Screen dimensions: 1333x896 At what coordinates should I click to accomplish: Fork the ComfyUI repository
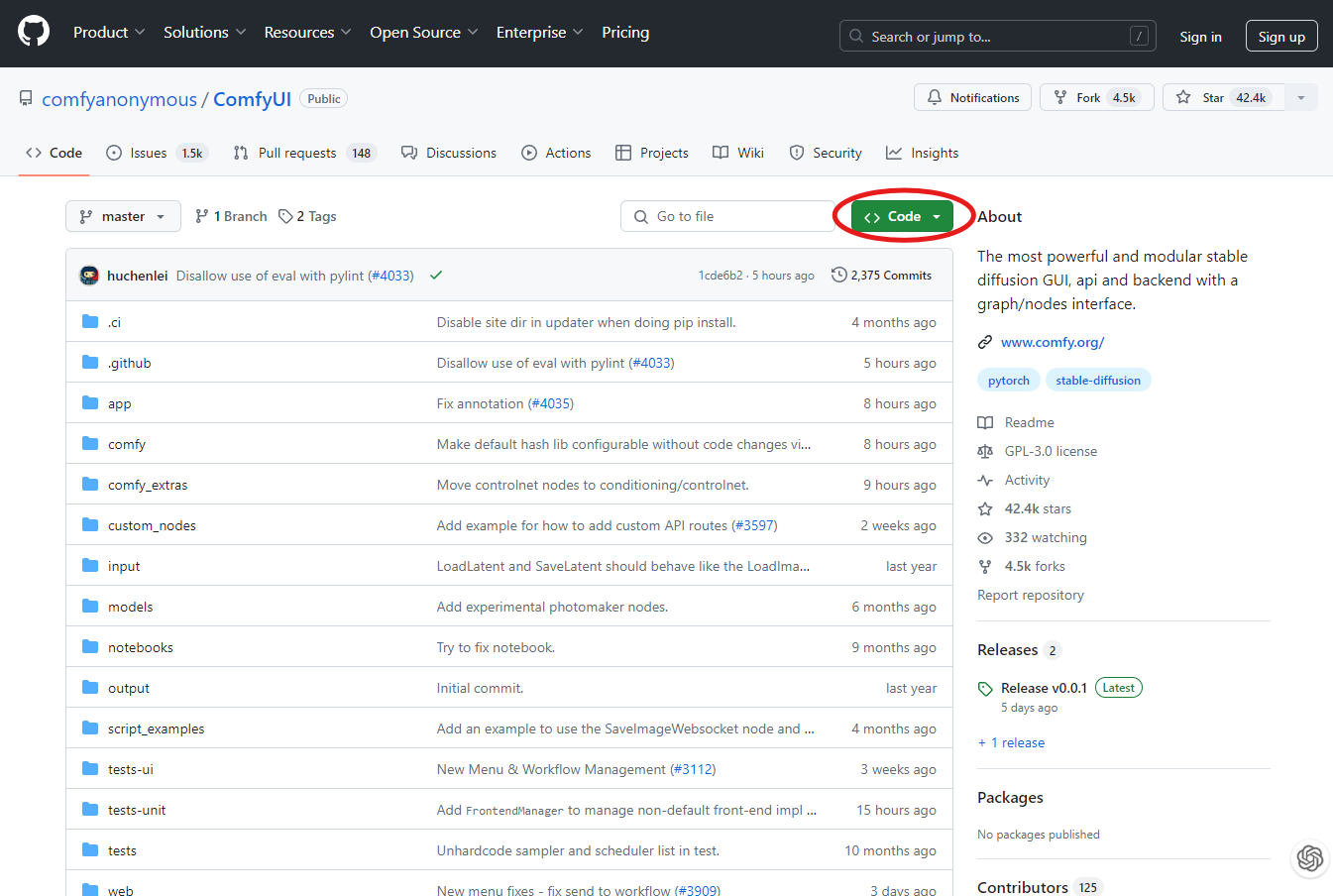[x=1096, y=97]
